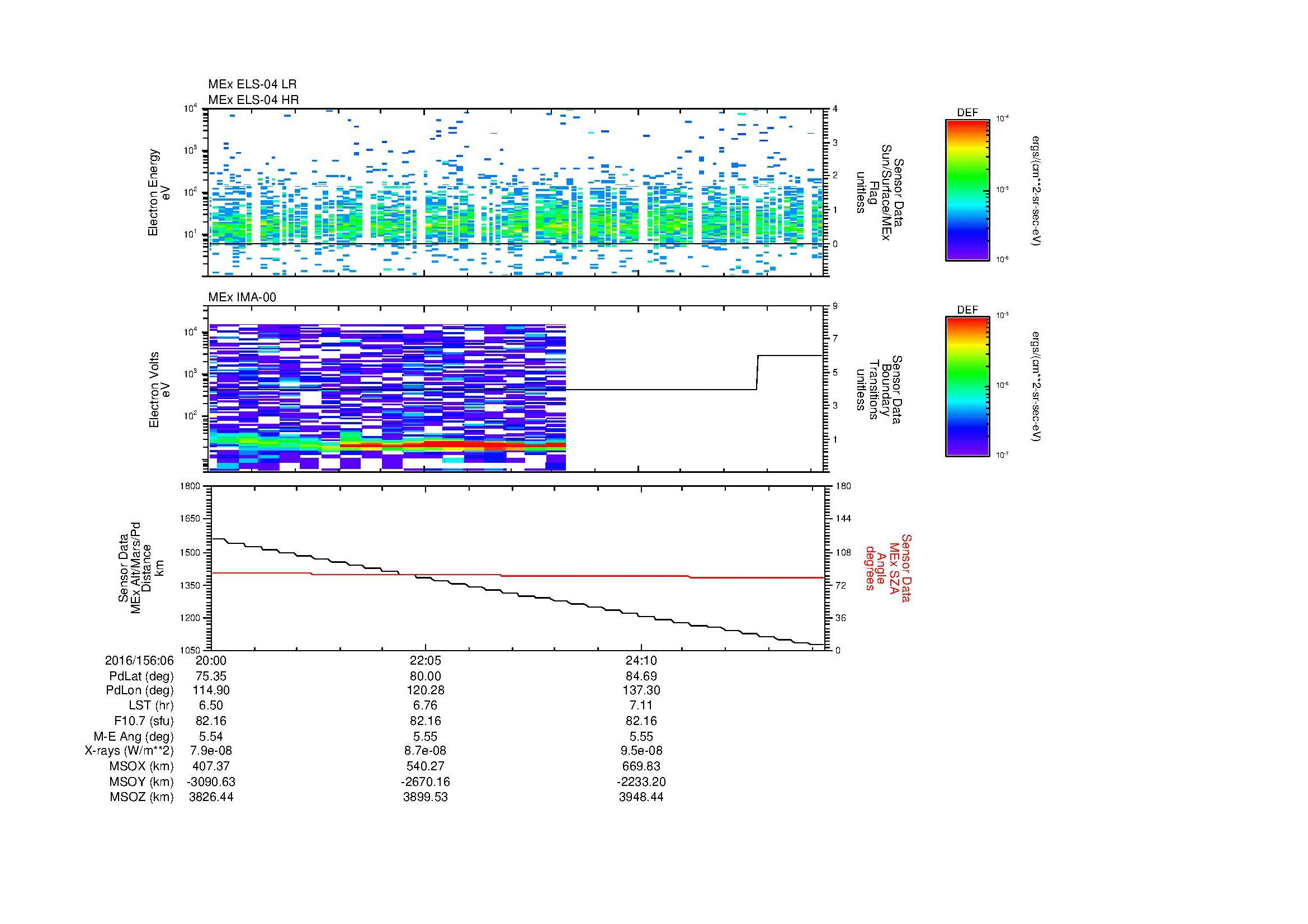Click MSOZ value 3826.44
Image resolution: width=1308 pixels, height=924 pixels.
click(x=211, y=797)
